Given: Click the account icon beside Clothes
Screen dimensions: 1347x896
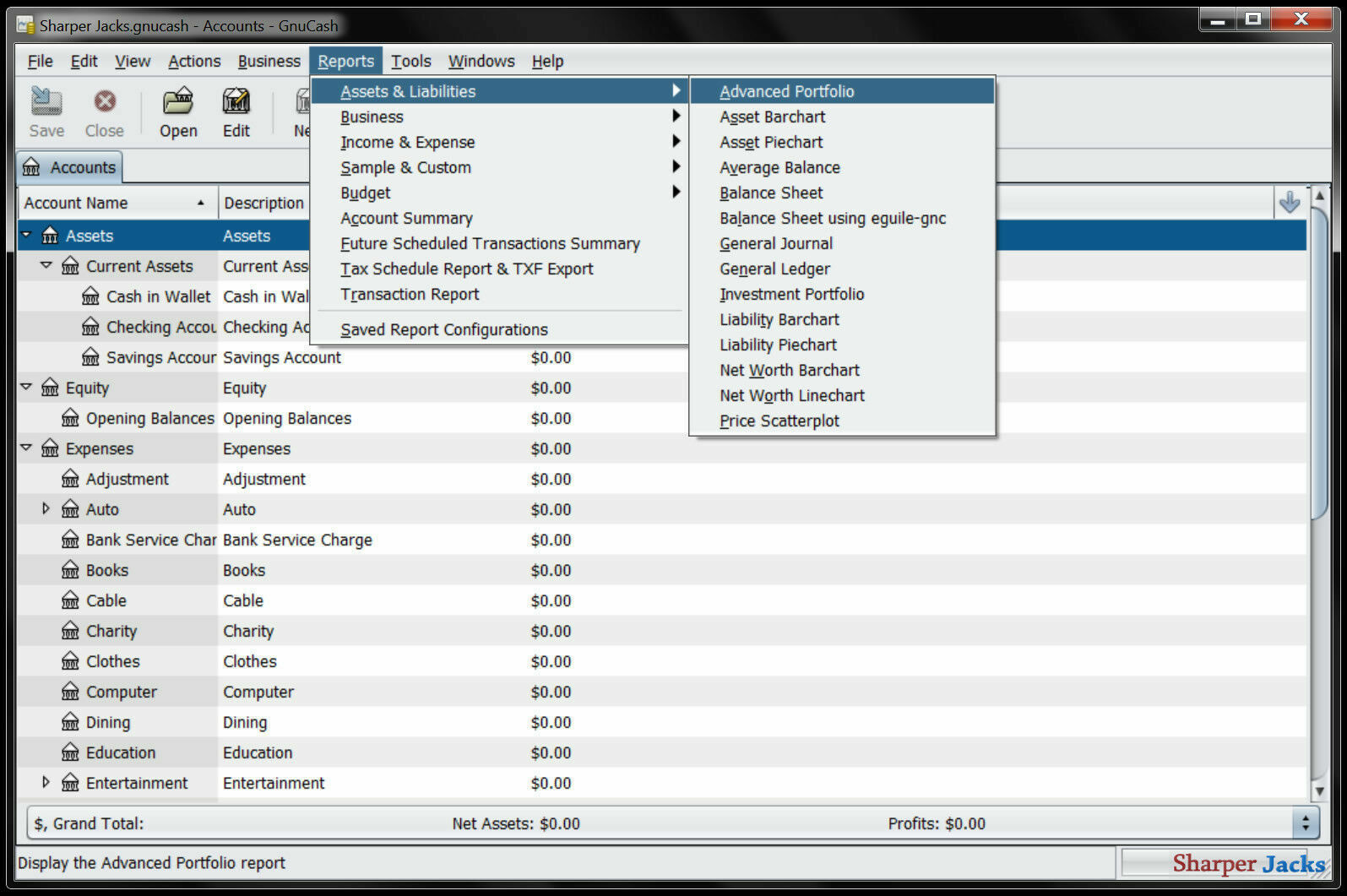Looking at the screenshot, I should tap(70, 661).
